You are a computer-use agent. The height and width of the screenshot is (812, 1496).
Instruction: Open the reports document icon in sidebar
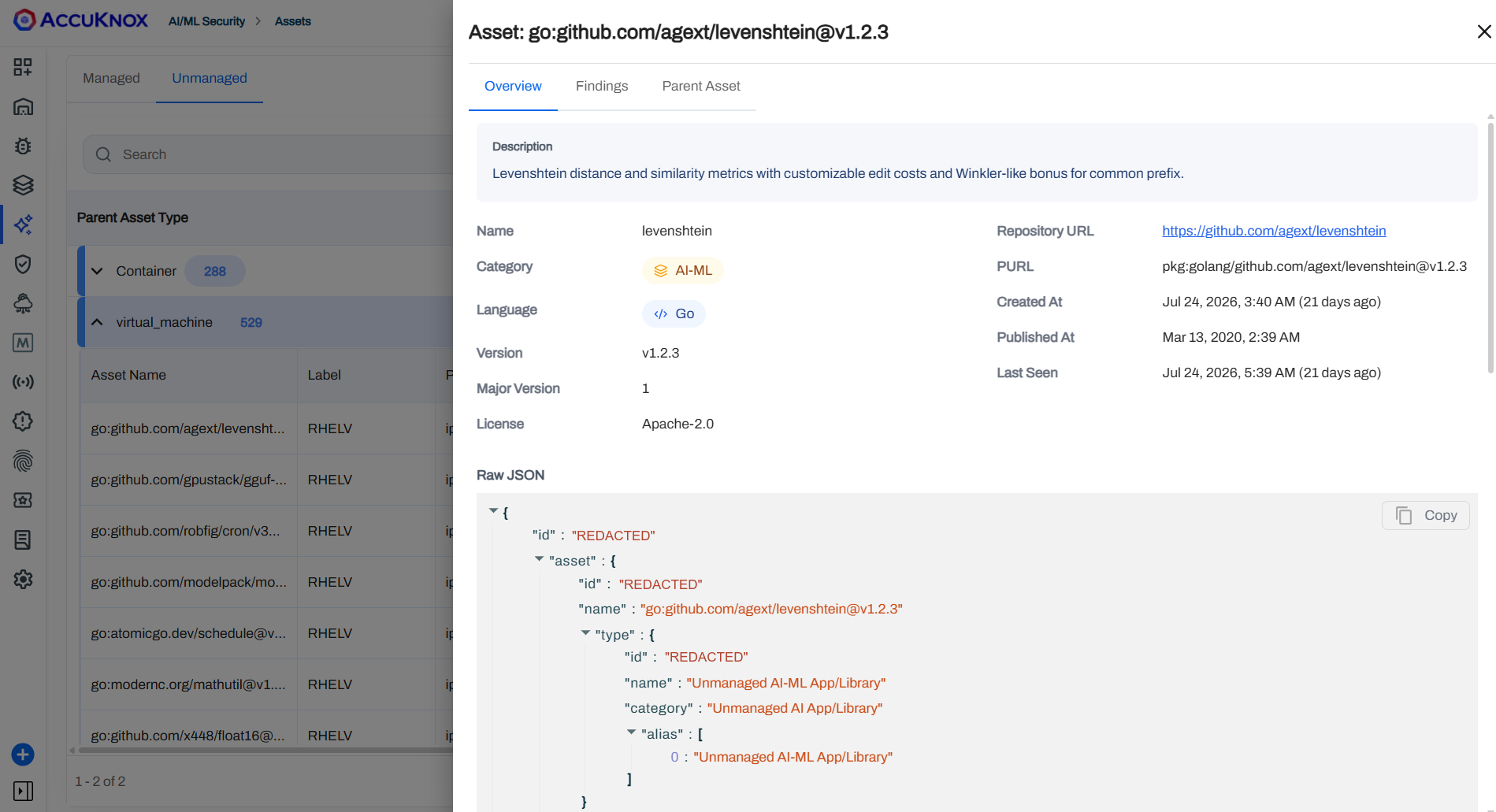pos(23,539)
